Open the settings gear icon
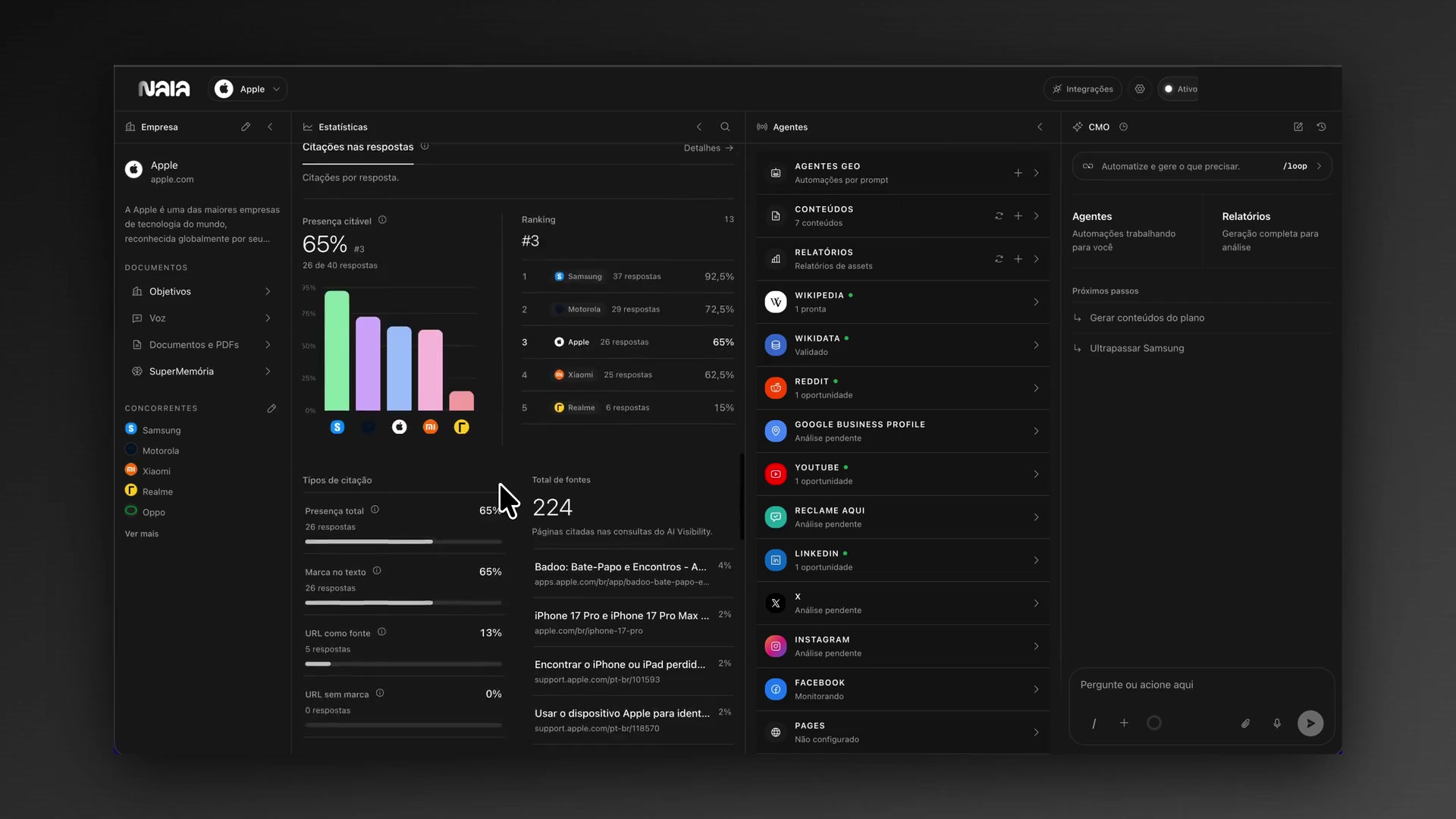The width and height of the screenshot is (1456, 819). pos(1140,89)
